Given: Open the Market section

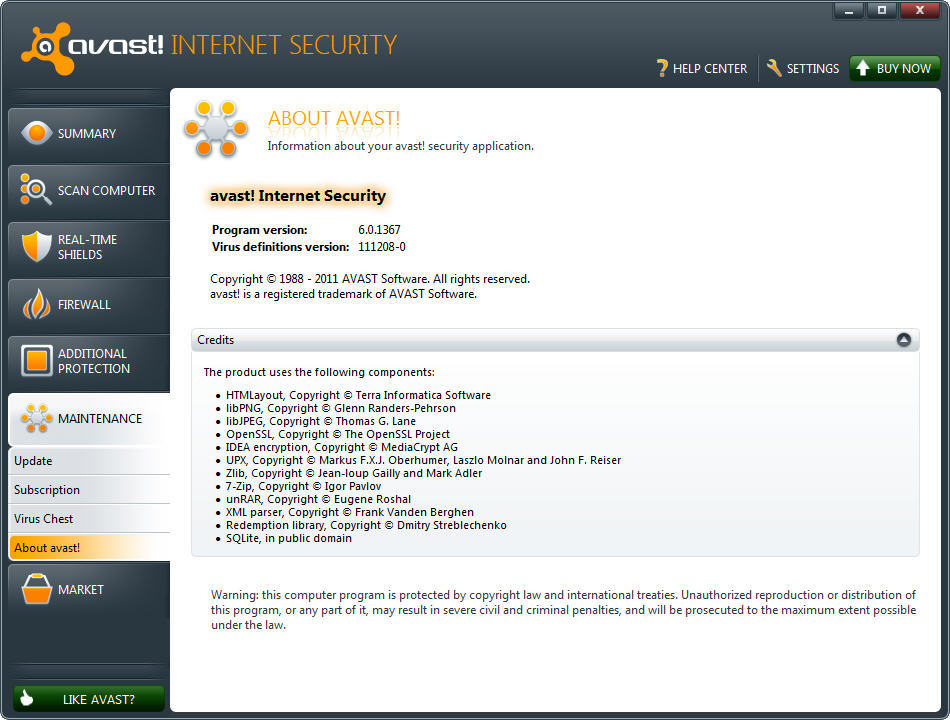Looking at the screenshot, I should point(89,590).
